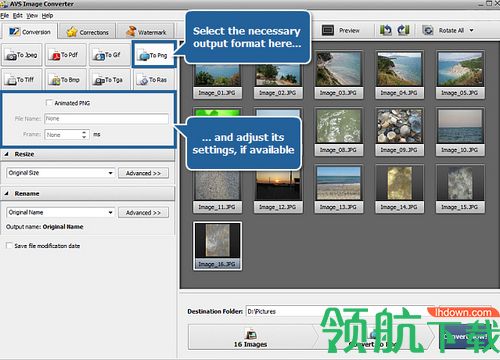The height and width of the screenshot is (360, 500).
Task: Open the Original Name dropdown
Action: [x=60, y=212]
